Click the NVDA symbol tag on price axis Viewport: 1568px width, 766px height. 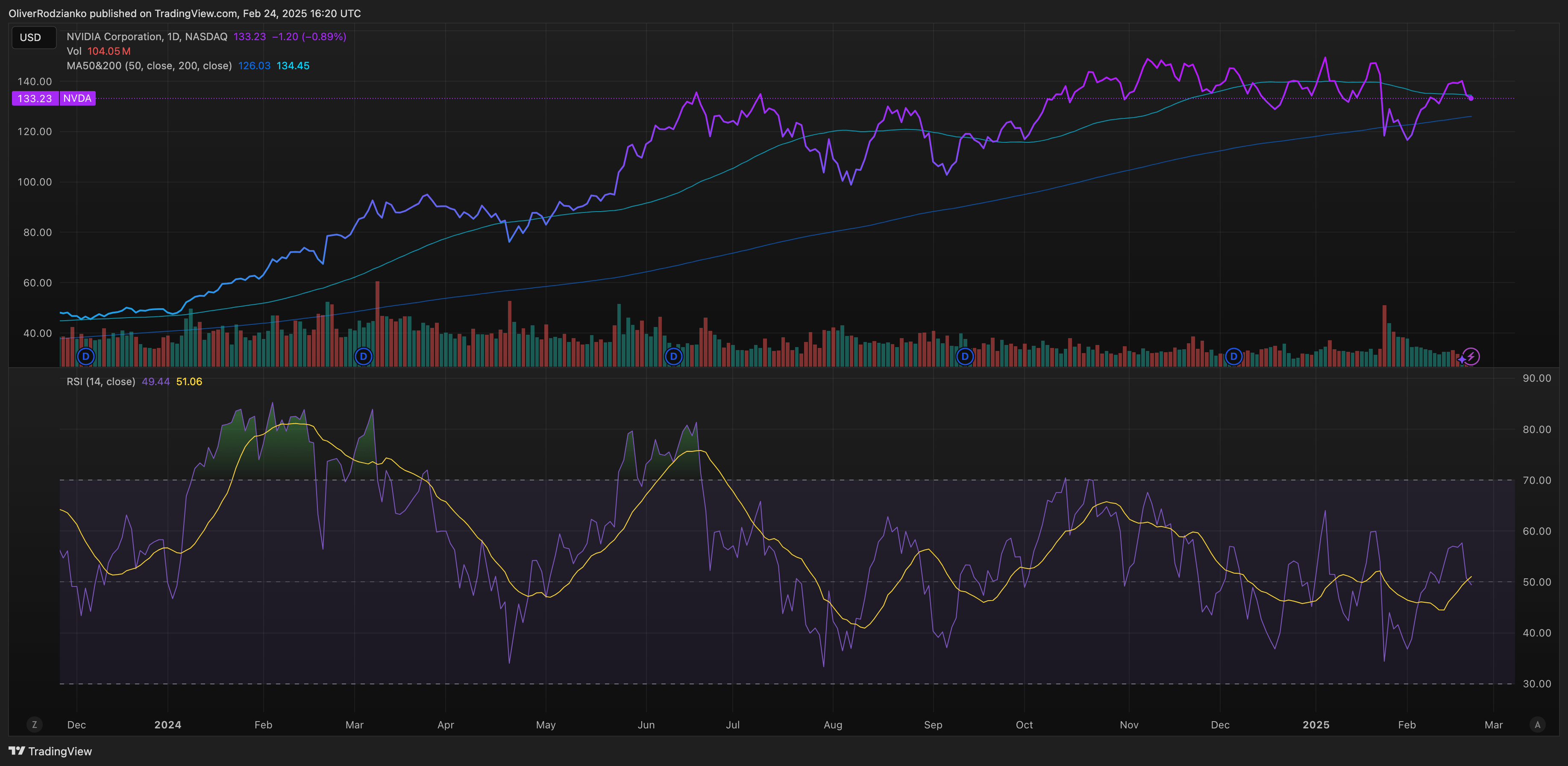[x=77, y=98]
